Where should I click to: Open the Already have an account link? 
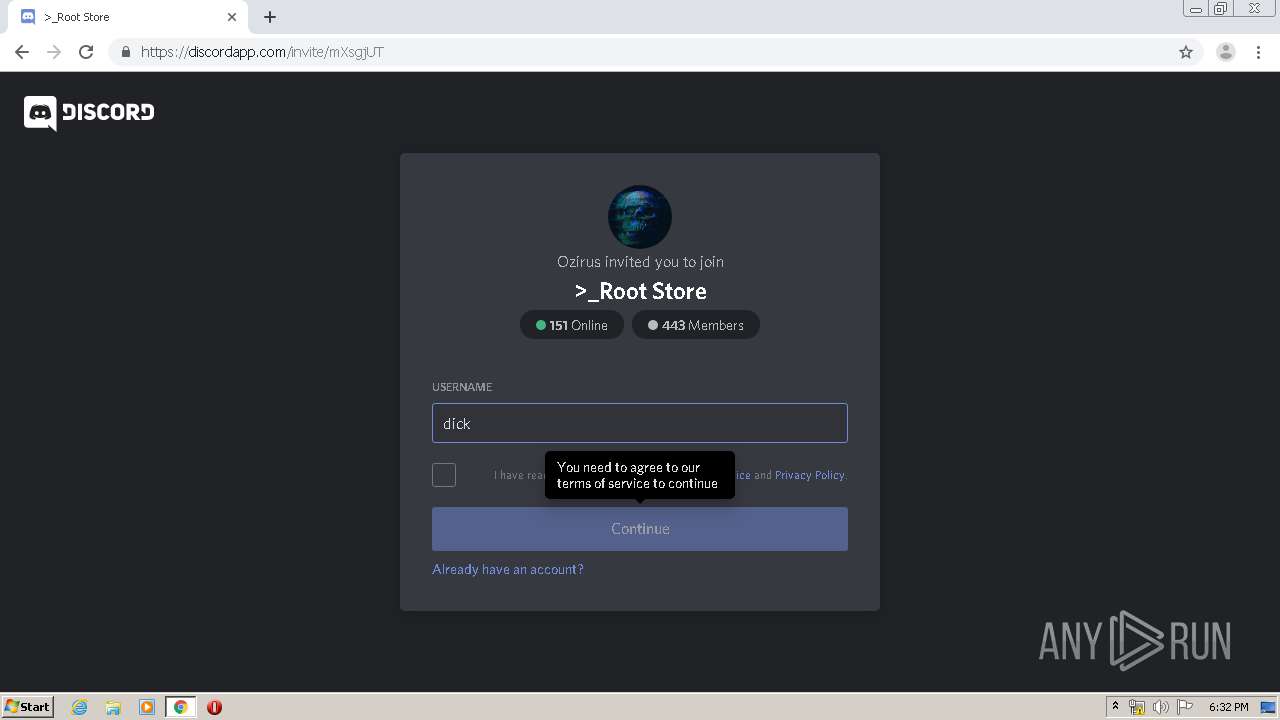tap(508, 569)
